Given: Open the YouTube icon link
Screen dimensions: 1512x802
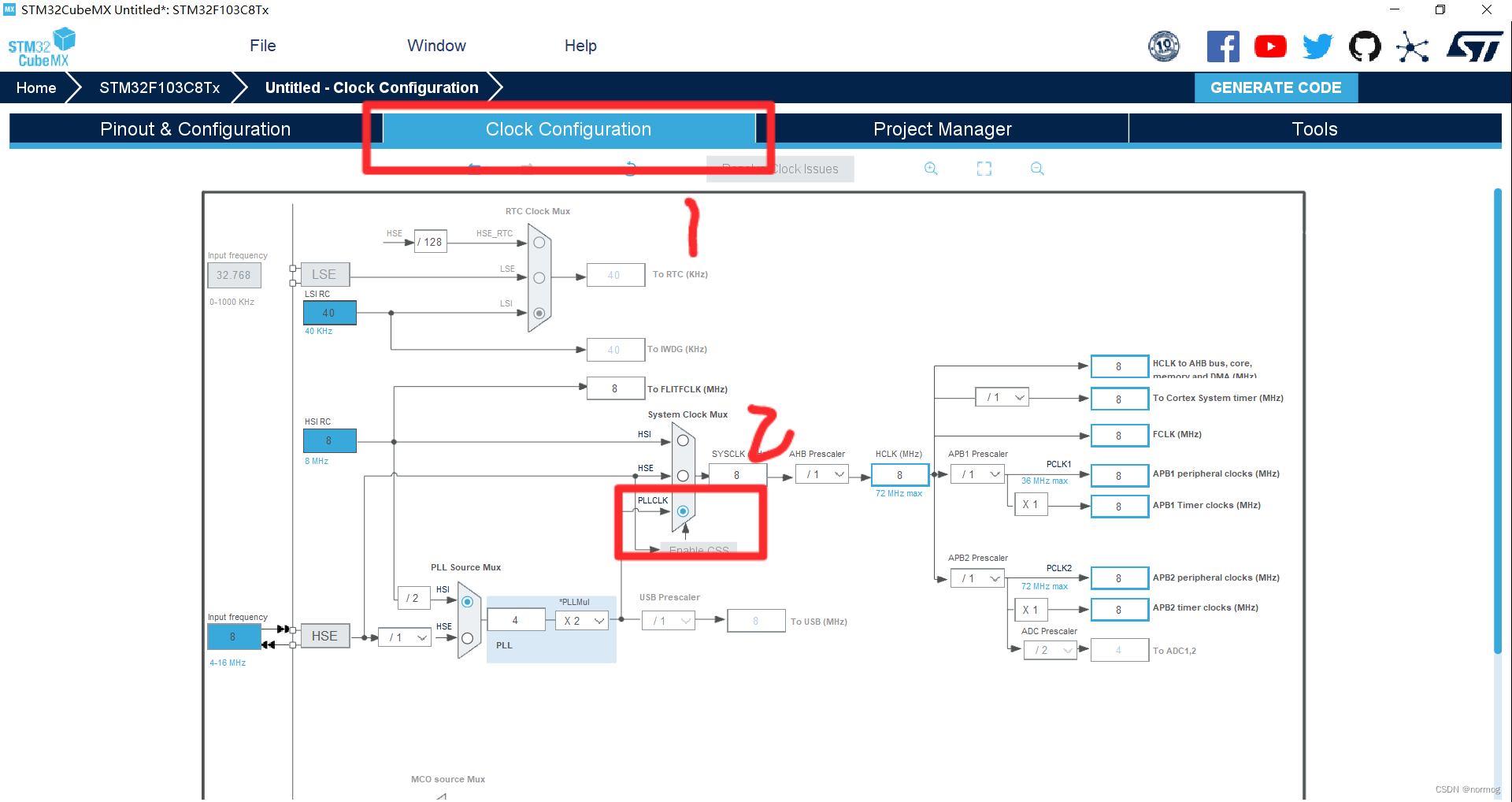Looking at the screenshot, I should 1270,46.
